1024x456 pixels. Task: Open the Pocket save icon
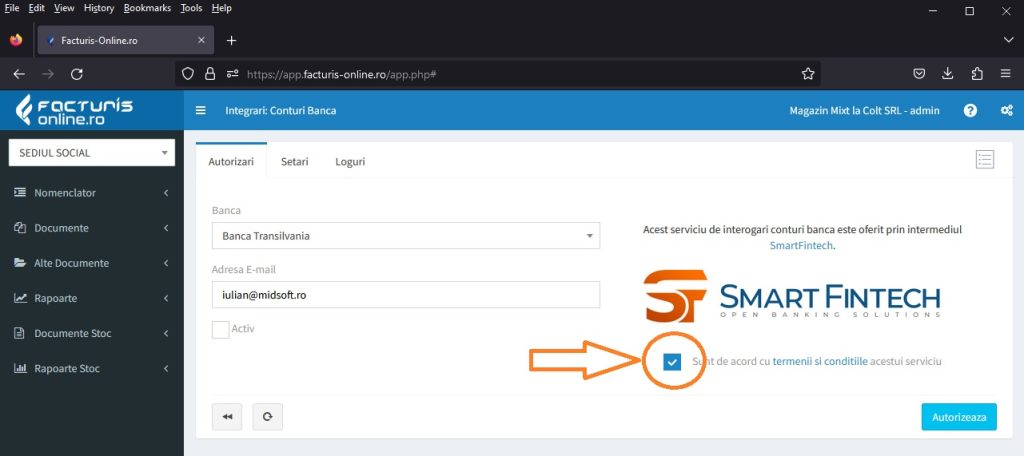coord(919,74)
